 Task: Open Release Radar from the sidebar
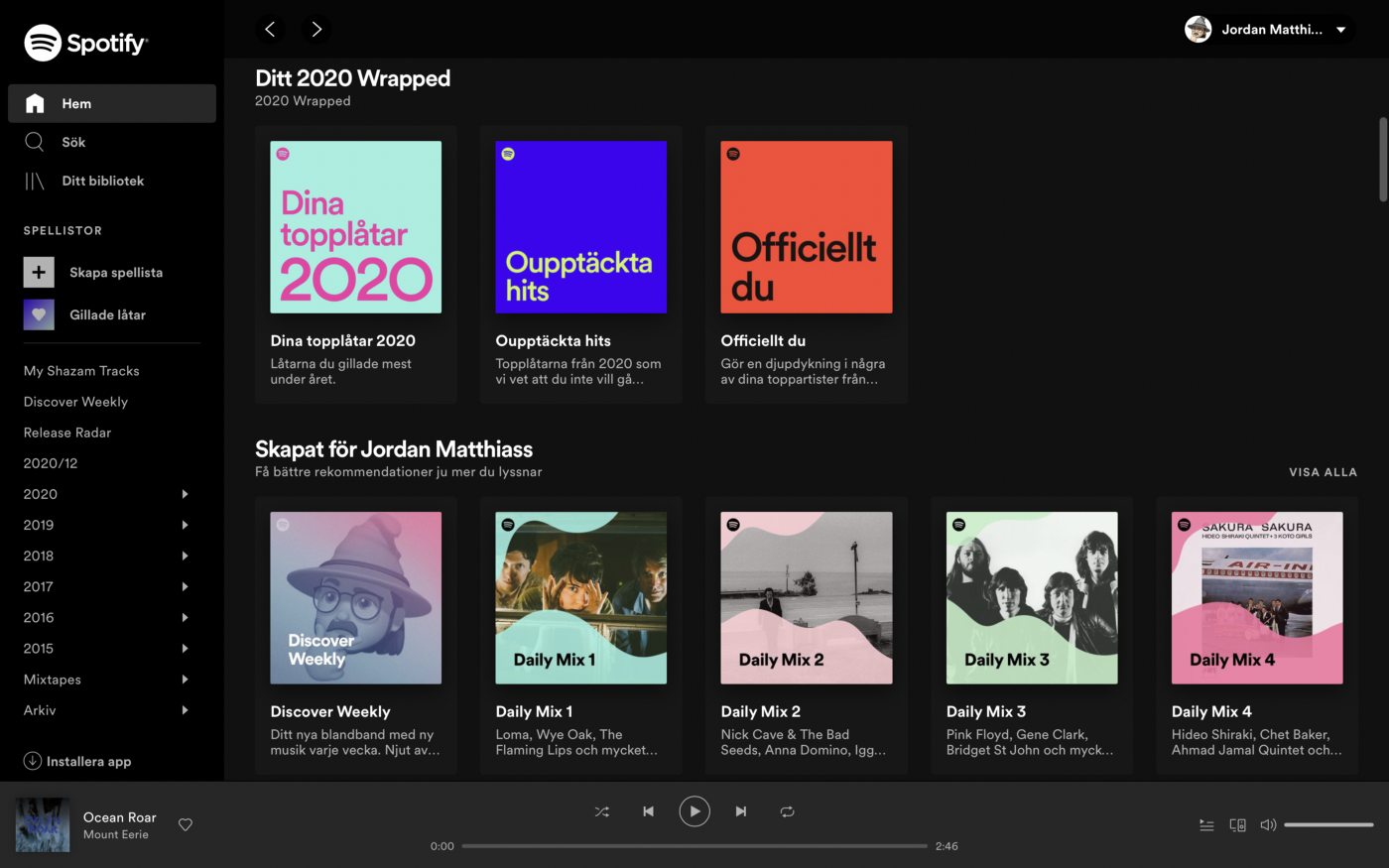[x=66, y=433]
